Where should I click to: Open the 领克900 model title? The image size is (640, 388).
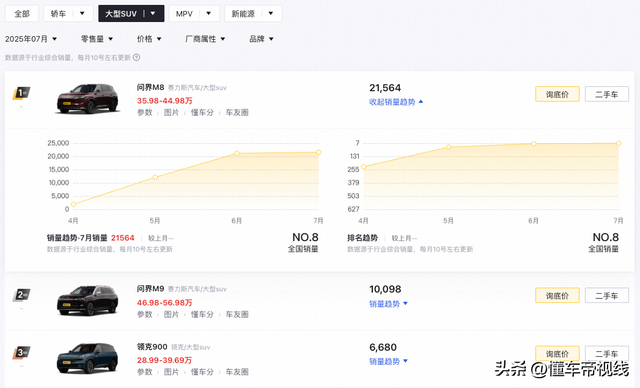(x=152, y=347)
